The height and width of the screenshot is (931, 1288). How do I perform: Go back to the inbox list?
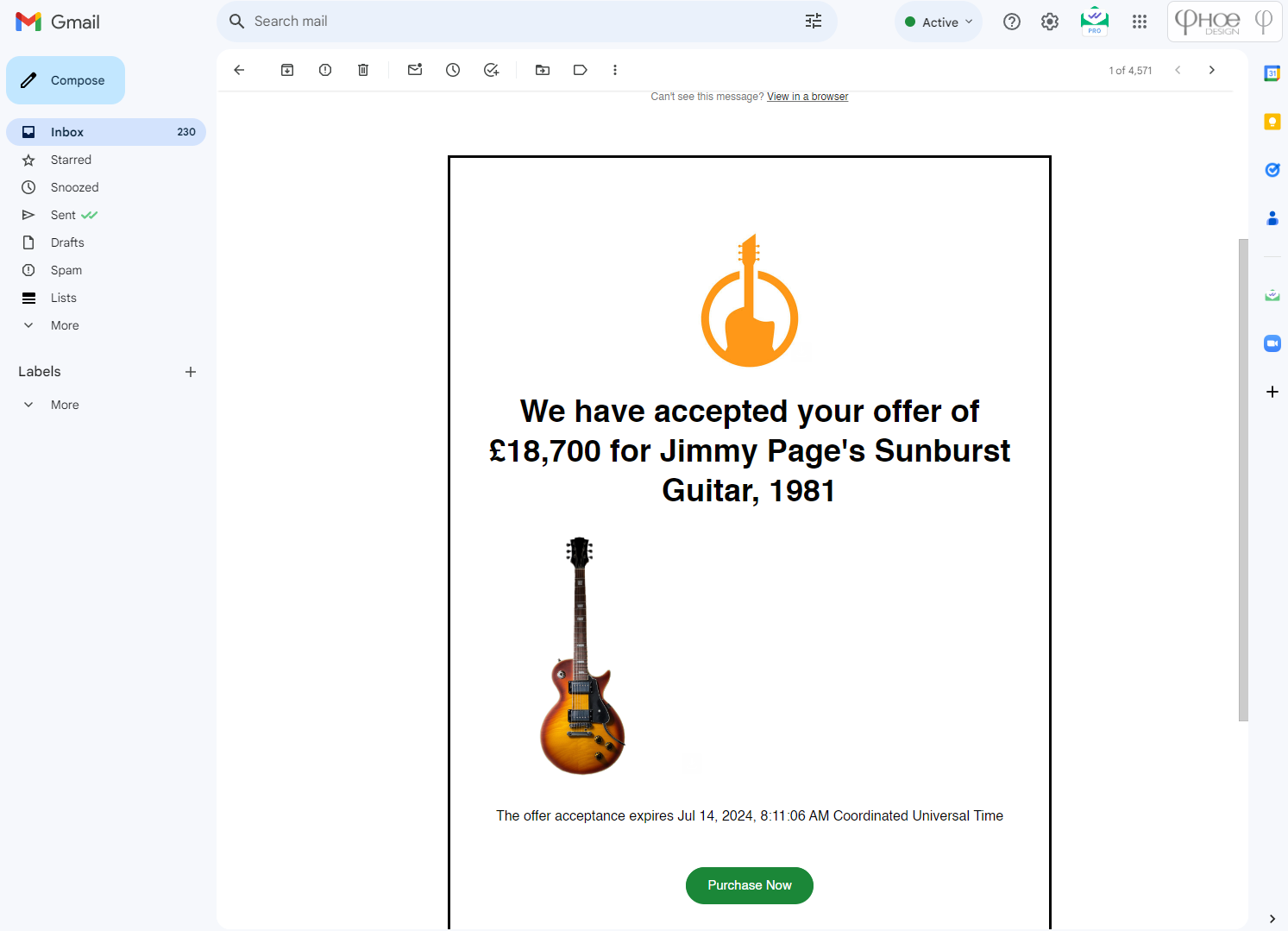pyautogui.click(x=239, y=70)
